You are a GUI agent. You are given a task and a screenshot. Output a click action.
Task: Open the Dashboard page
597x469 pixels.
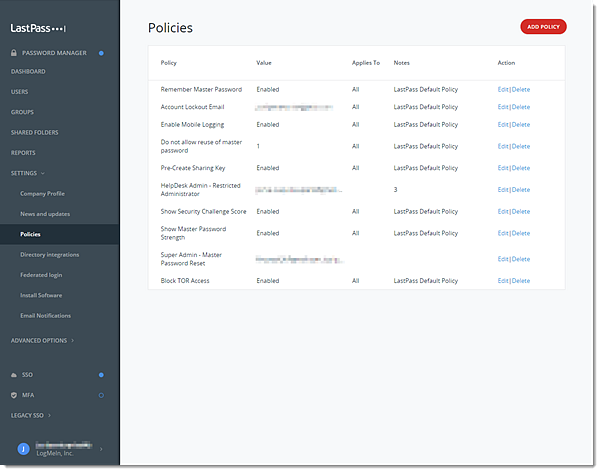[x=28, y=72]
